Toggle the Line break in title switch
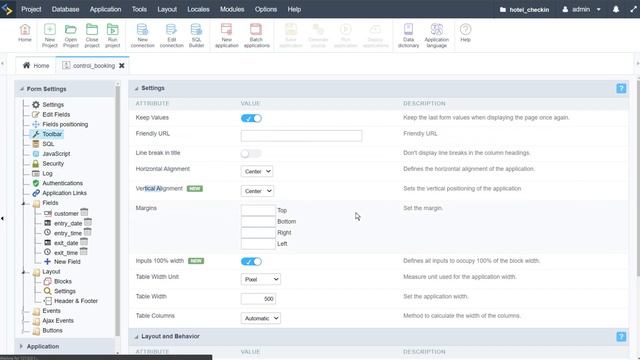This screenshot has width=640, height=360. (251, 153)
